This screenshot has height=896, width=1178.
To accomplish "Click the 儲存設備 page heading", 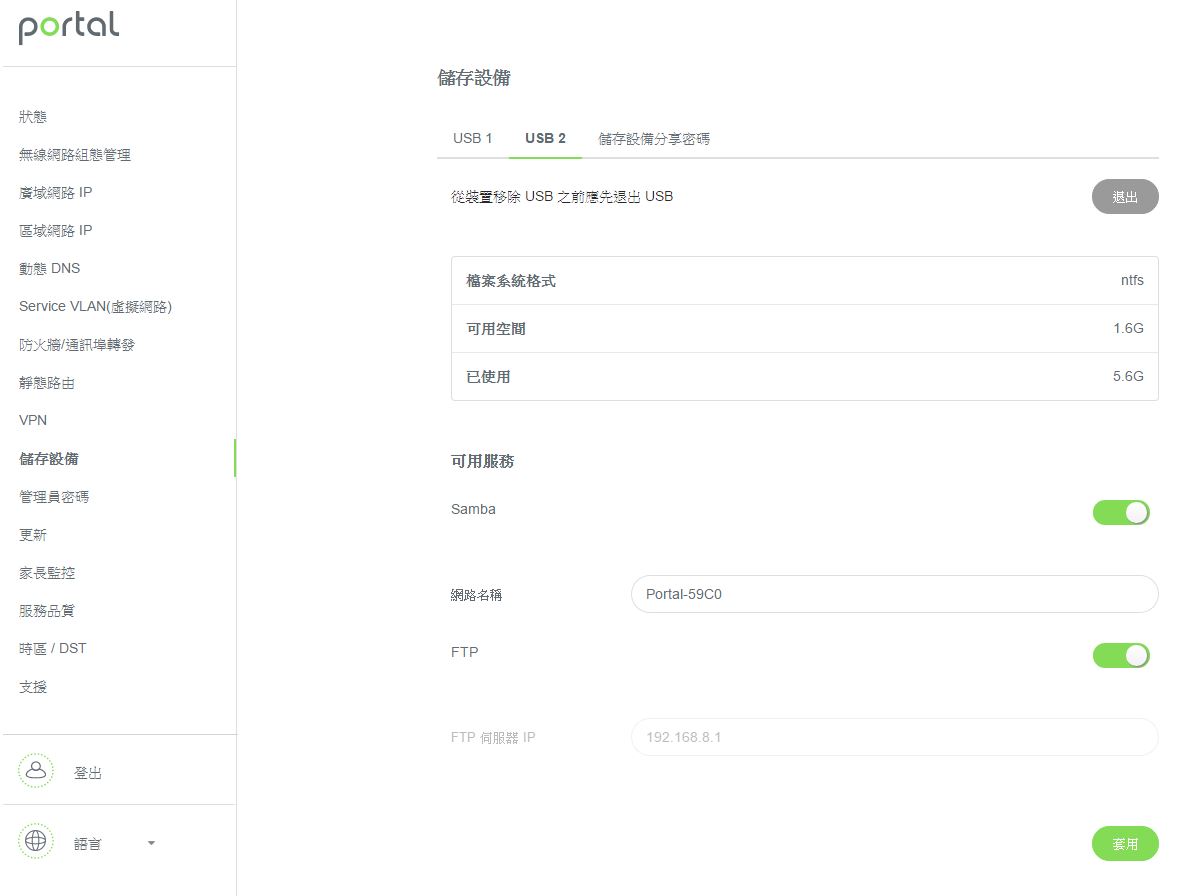I will click(x=474, y=78).
